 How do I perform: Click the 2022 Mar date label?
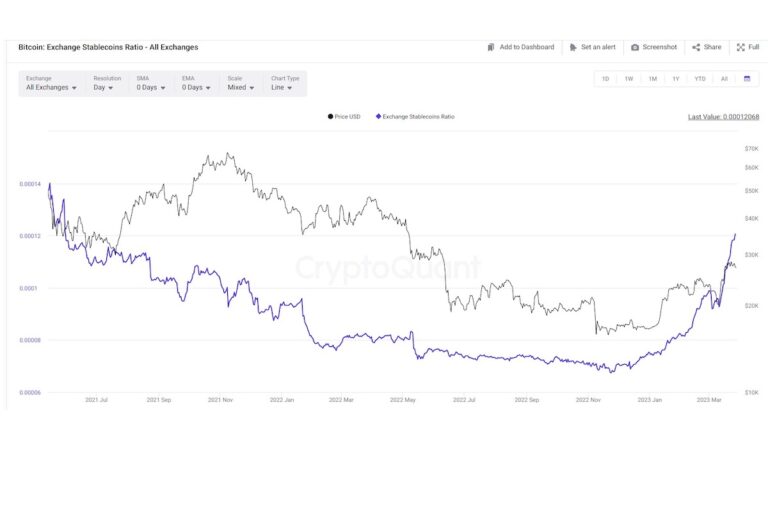(341, 400)
